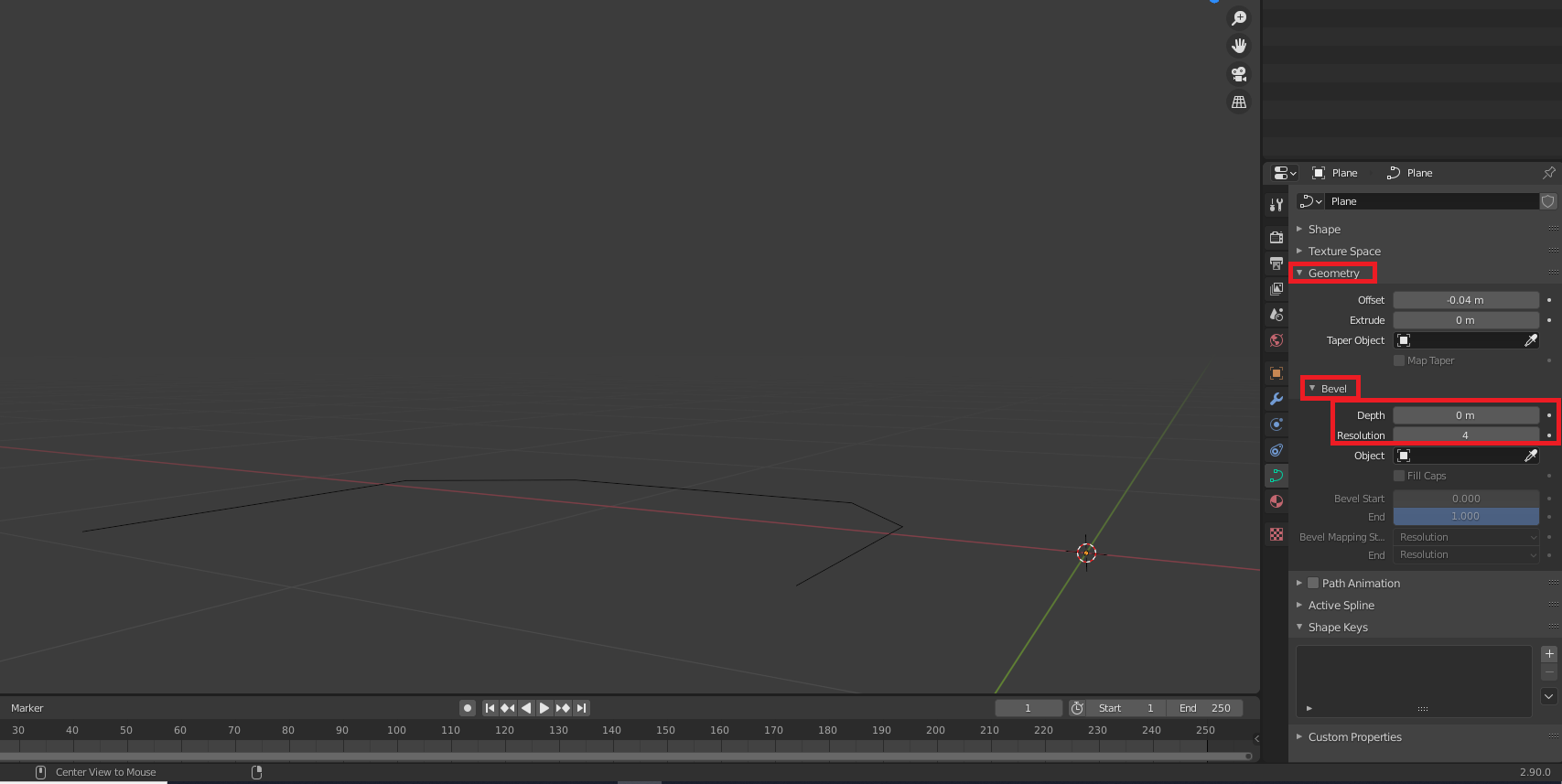Open the View Layer properties tab
1562x784 pixels.
pyautogui.click(x=1277, y=289)
